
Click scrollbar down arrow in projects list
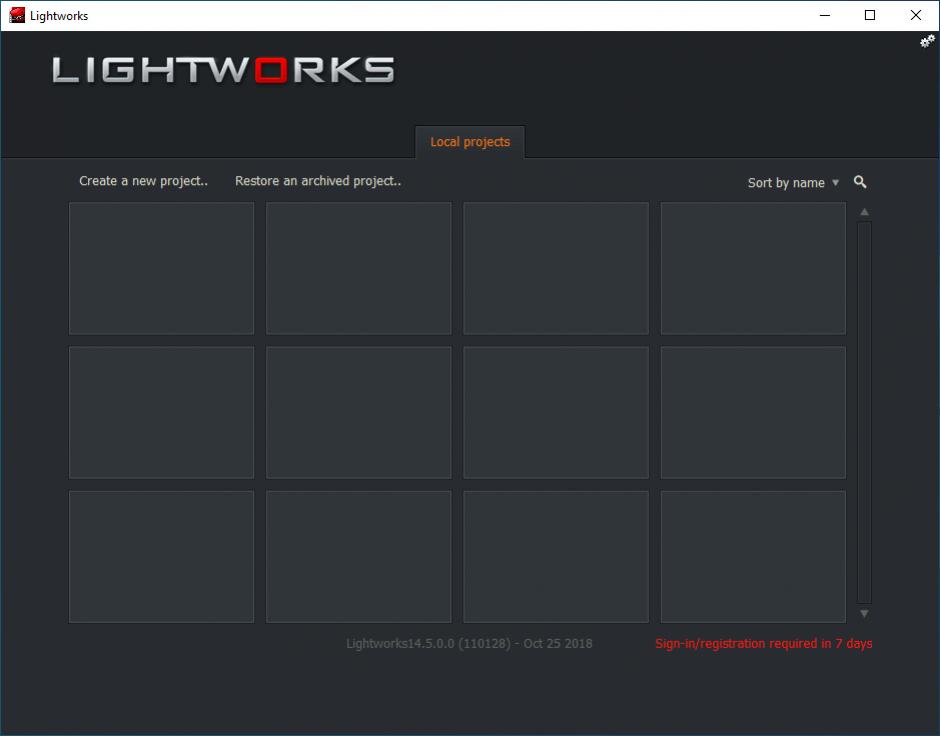pyautogui.click(x=864, y=613)
